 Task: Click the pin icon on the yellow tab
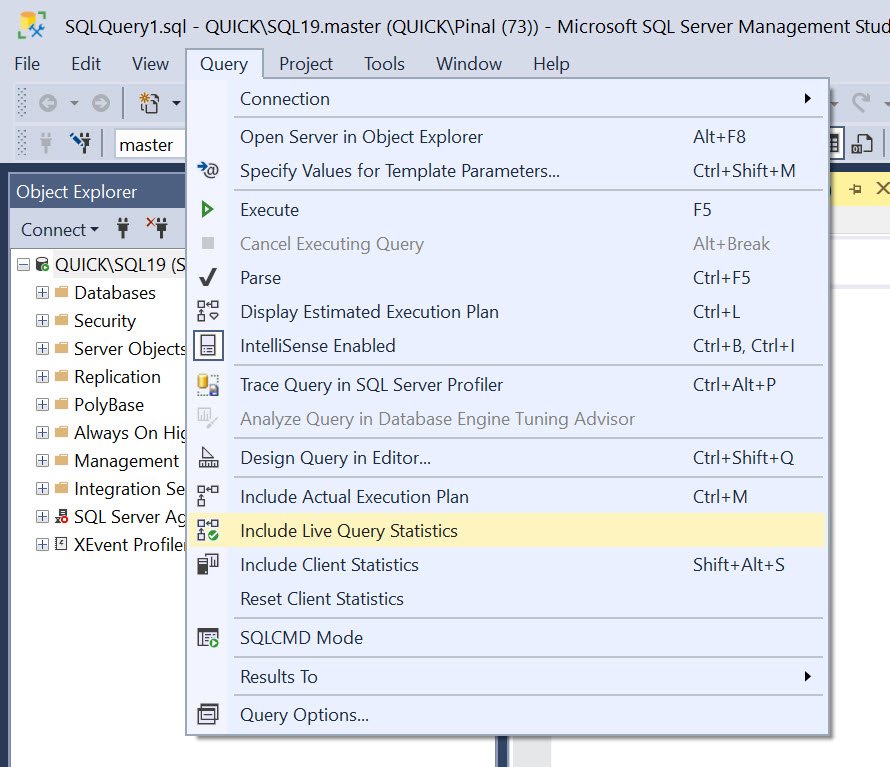click(855, 188)
